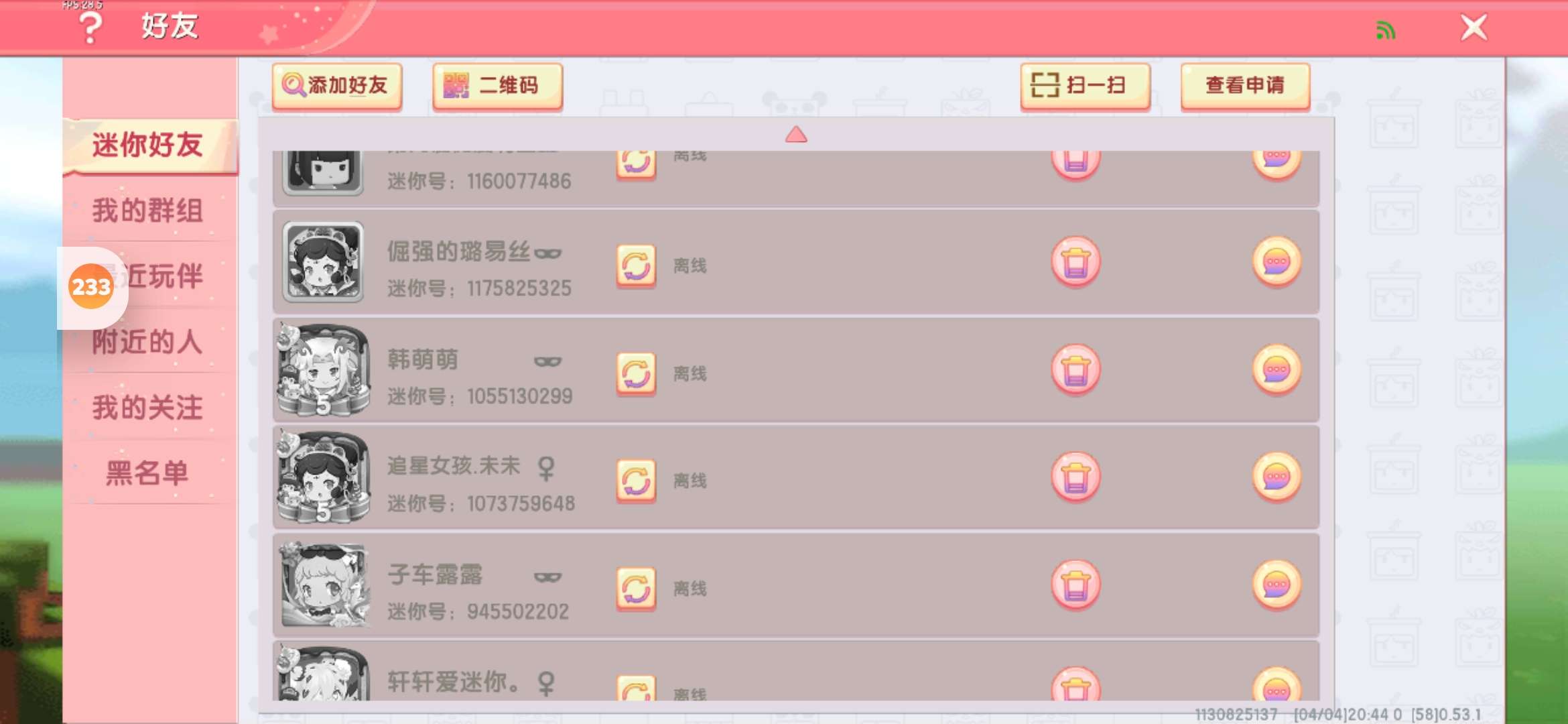
Task: Switch to 我的群组 tab
Action: (148, 210)
